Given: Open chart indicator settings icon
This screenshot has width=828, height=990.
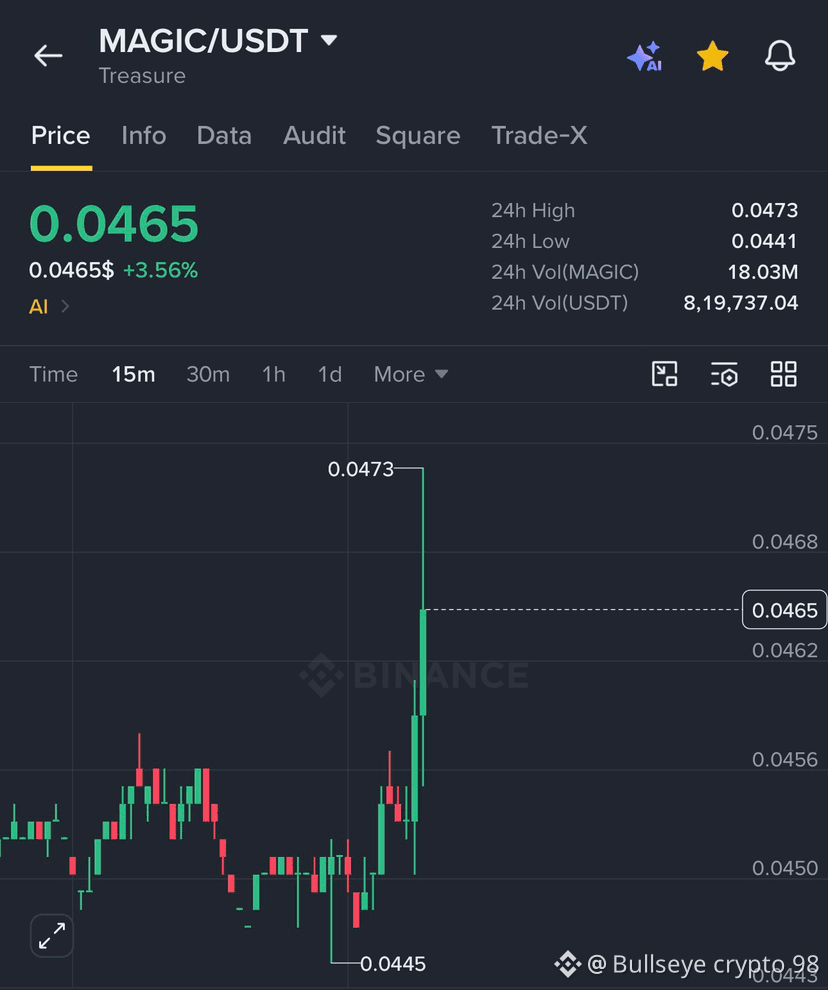Looking at the screenshot, I should (x=724, y=374).
